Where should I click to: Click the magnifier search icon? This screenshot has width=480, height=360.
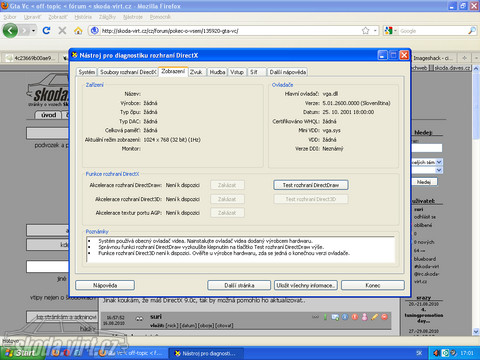[472, 31]
